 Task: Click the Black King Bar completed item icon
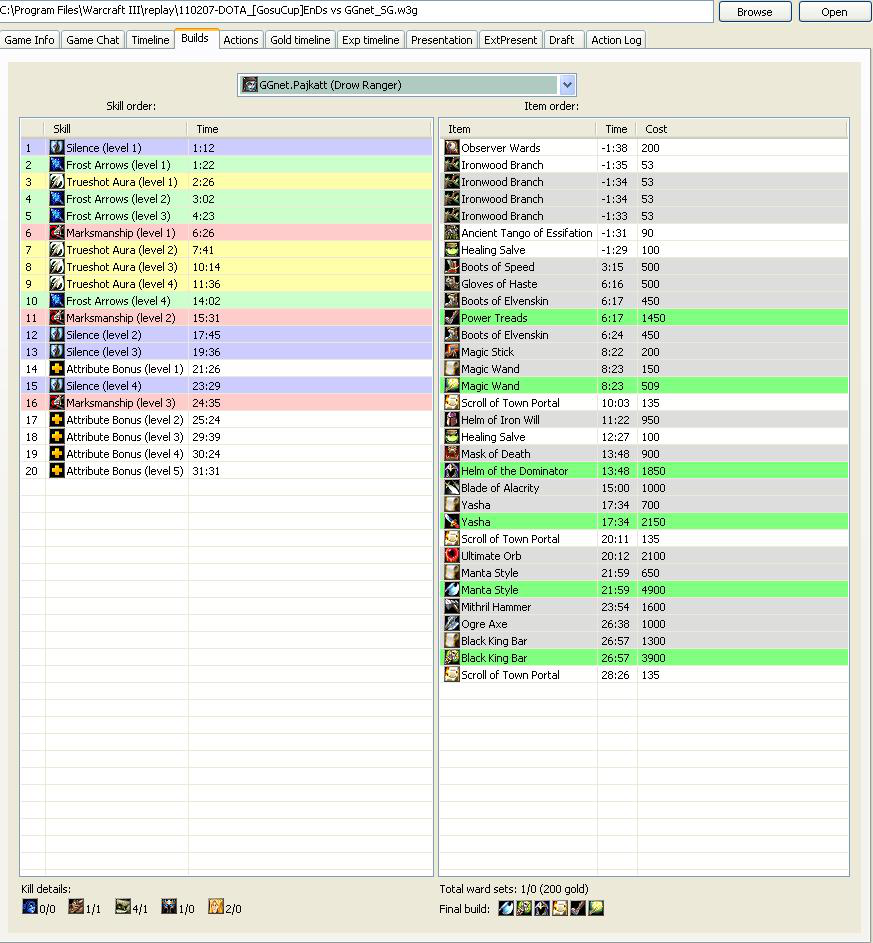(x=452, y=658)
